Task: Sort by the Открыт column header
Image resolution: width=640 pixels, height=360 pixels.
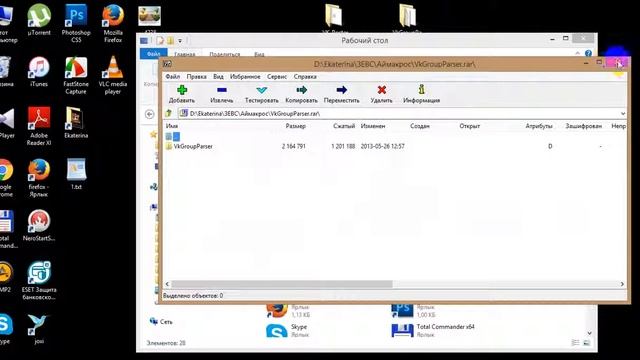Action: (x=469, y=126)
